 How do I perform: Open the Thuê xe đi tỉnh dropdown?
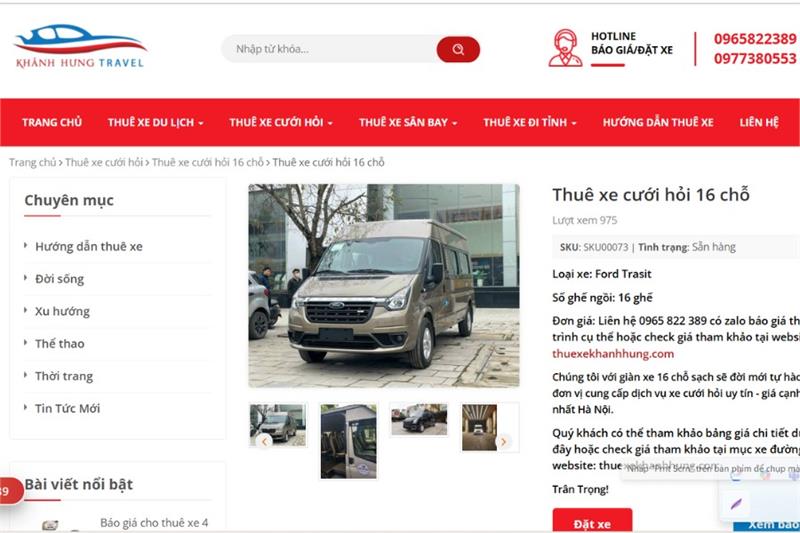[x=530, y=122]
